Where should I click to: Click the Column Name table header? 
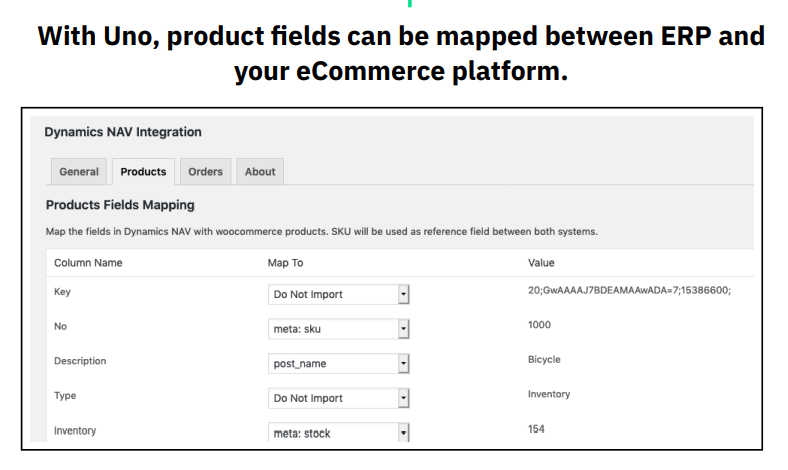(88, 263)
